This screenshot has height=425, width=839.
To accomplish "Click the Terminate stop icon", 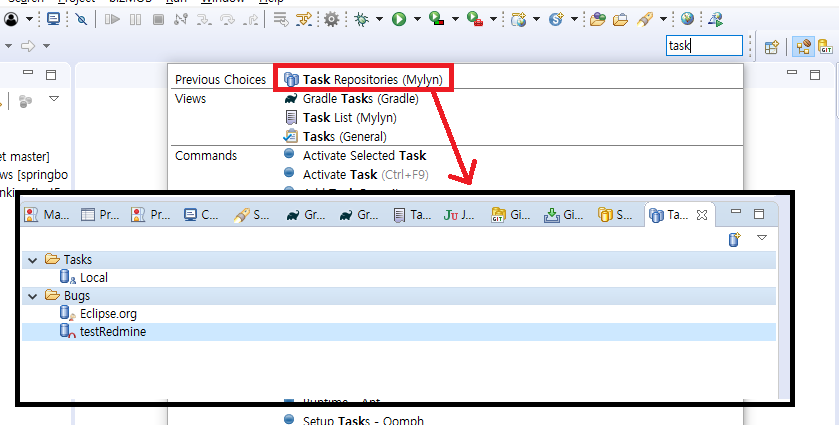I will (158, 20).
